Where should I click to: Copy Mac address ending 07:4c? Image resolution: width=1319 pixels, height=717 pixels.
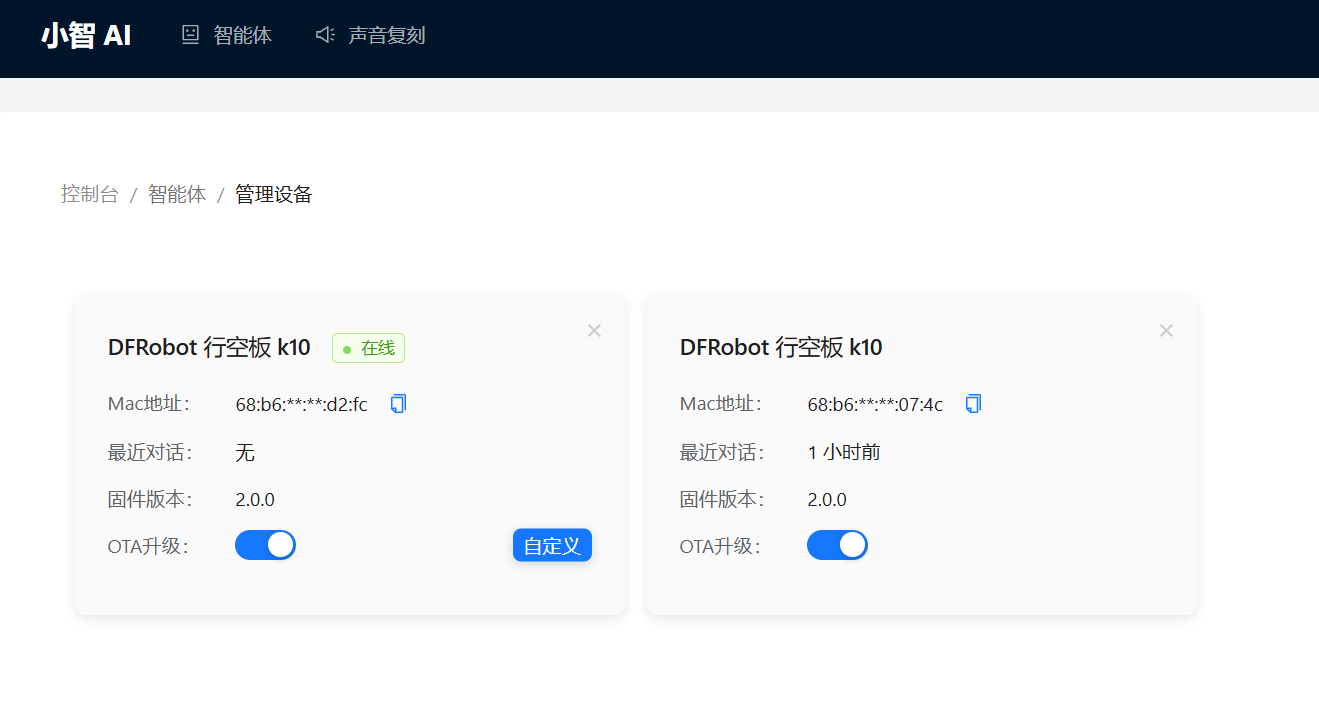click(973, 404)
